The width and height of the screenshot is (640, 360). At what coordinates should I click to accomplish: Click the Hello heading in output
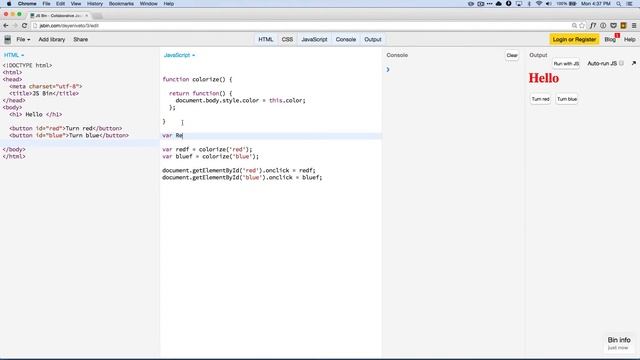(544, 78)
